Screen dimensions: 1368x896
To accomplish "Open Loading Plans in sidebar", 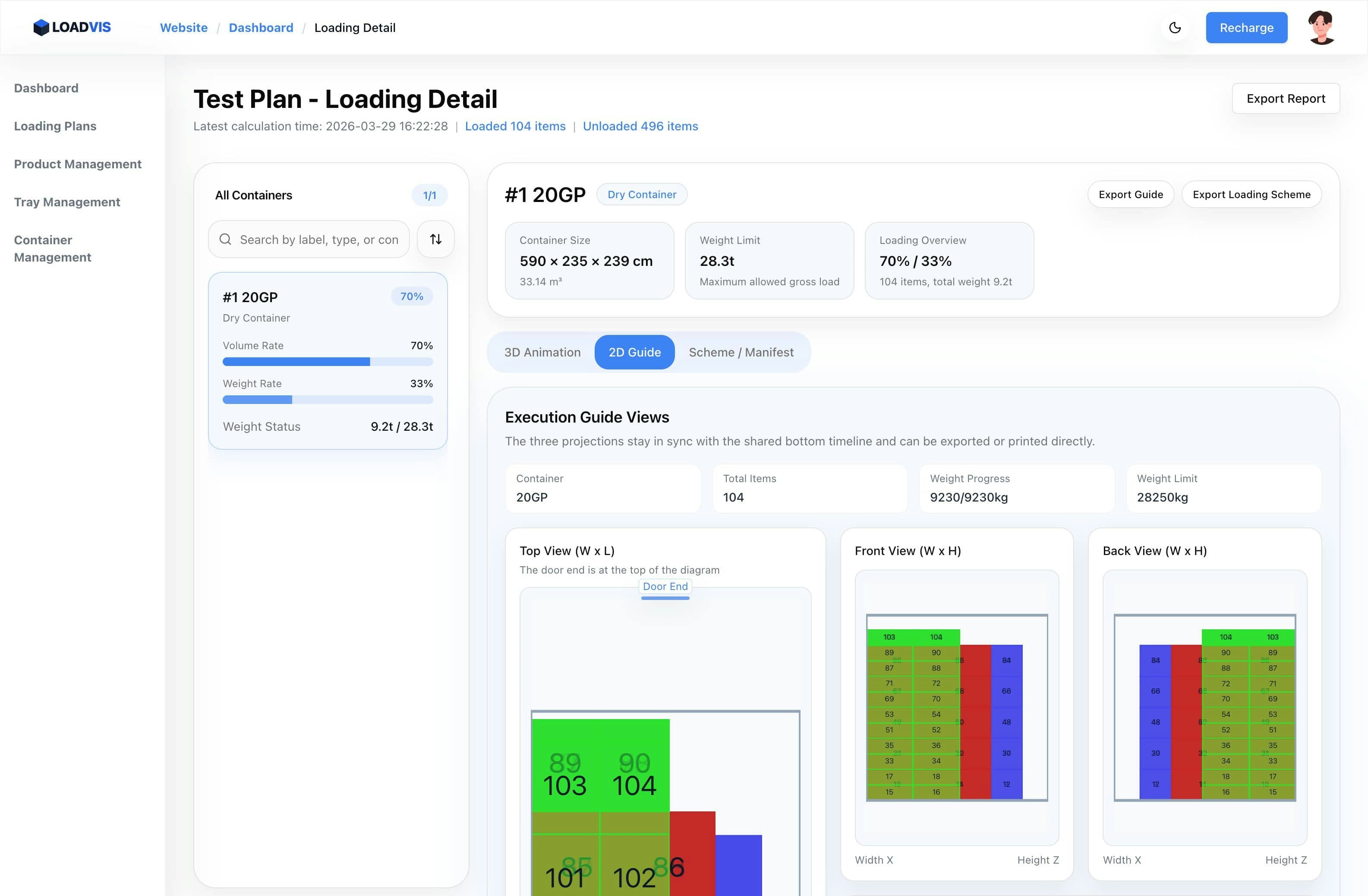I will tap(55, 126).
